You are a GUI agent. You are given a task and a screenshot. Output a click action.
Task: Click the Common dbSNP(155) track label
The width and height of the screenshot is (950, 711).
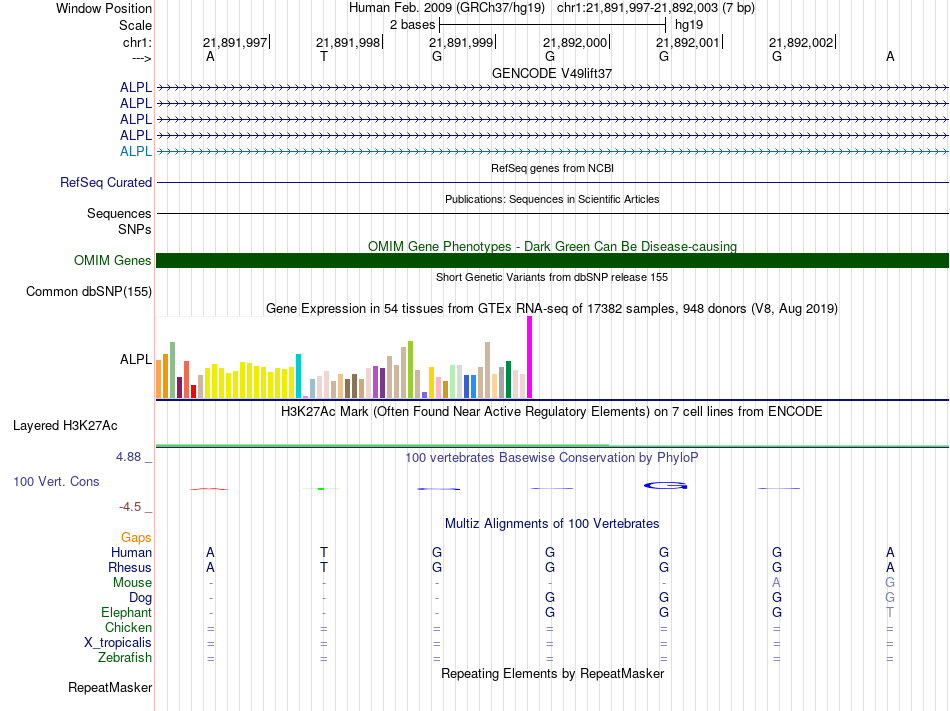[89, 292]
